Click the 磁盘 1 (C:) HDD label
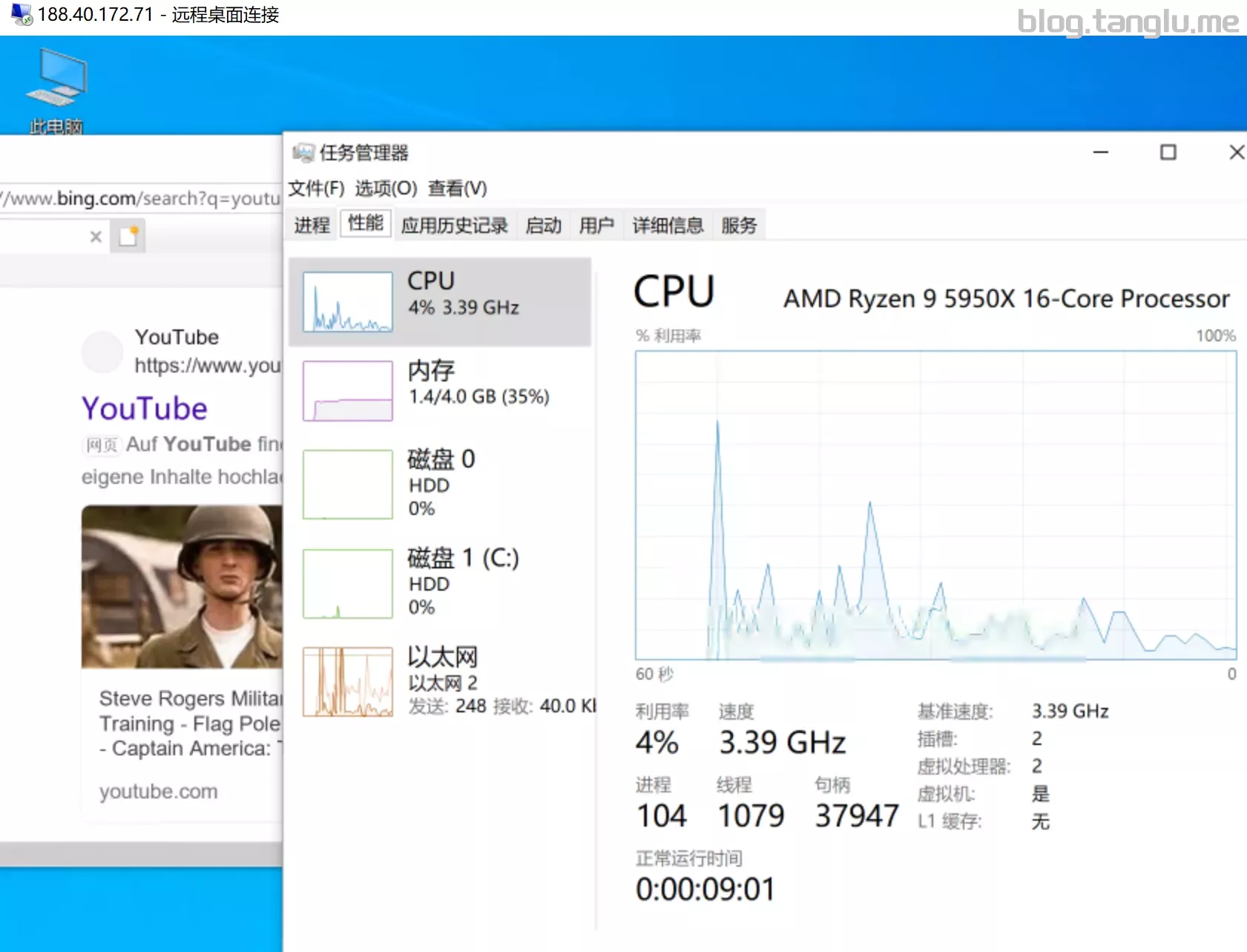 click(x=464, y=582)
